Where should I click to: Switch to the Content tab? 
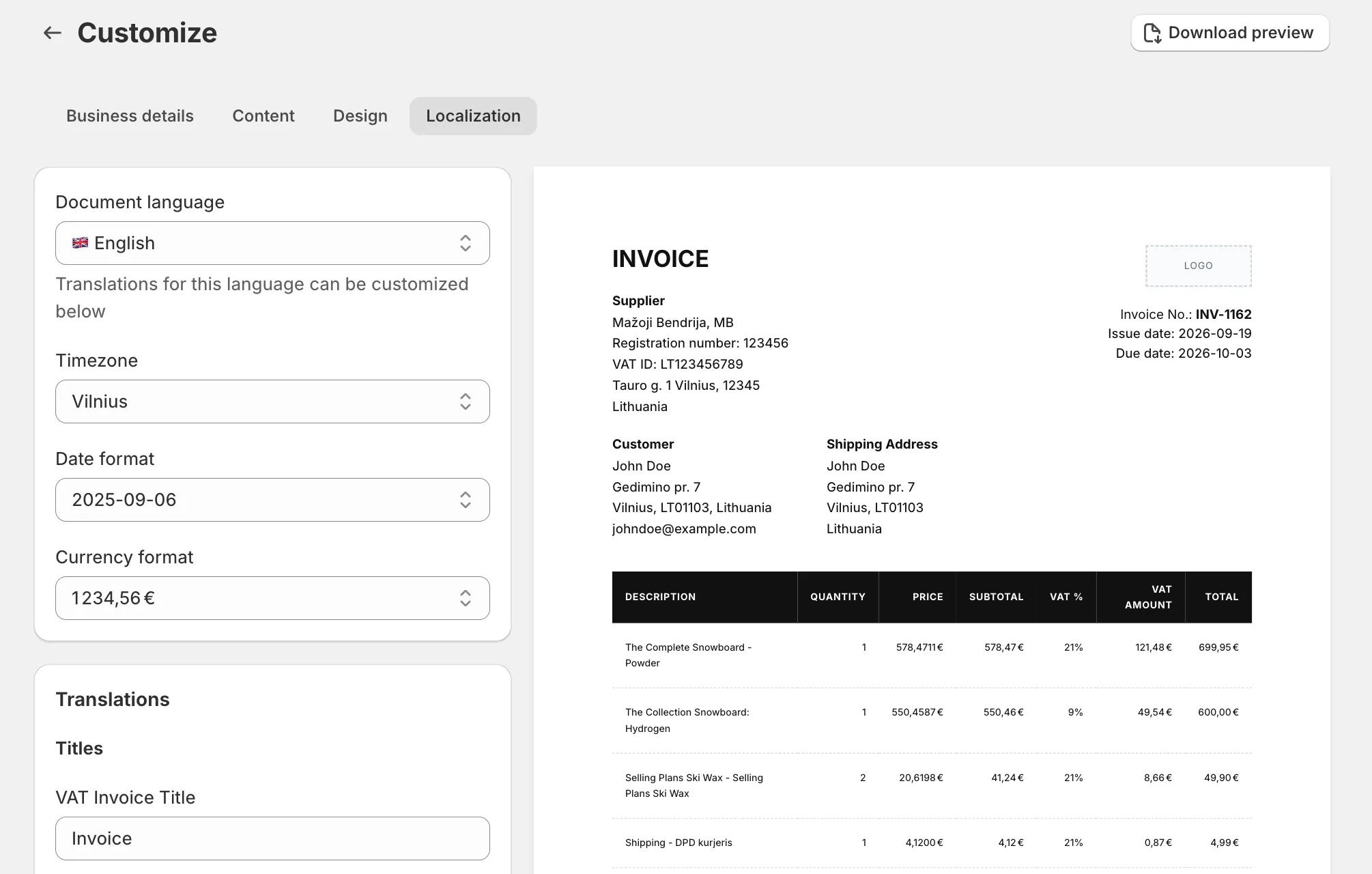click(x=263, y=116)
